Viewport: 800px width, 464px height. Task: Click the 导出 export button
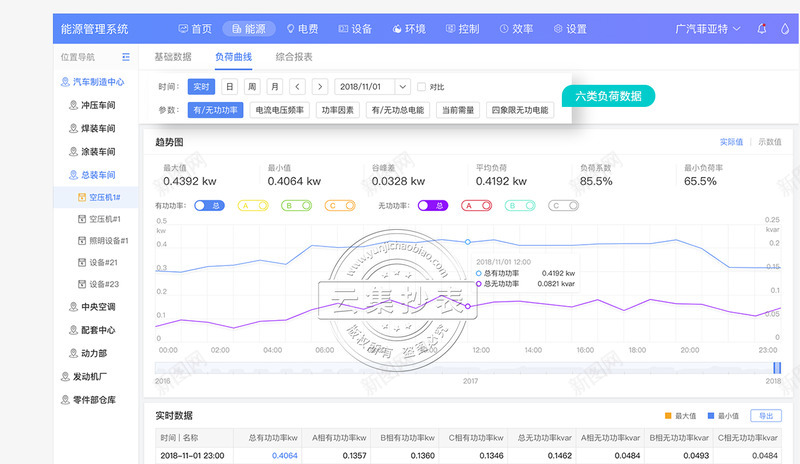(765, 416)
